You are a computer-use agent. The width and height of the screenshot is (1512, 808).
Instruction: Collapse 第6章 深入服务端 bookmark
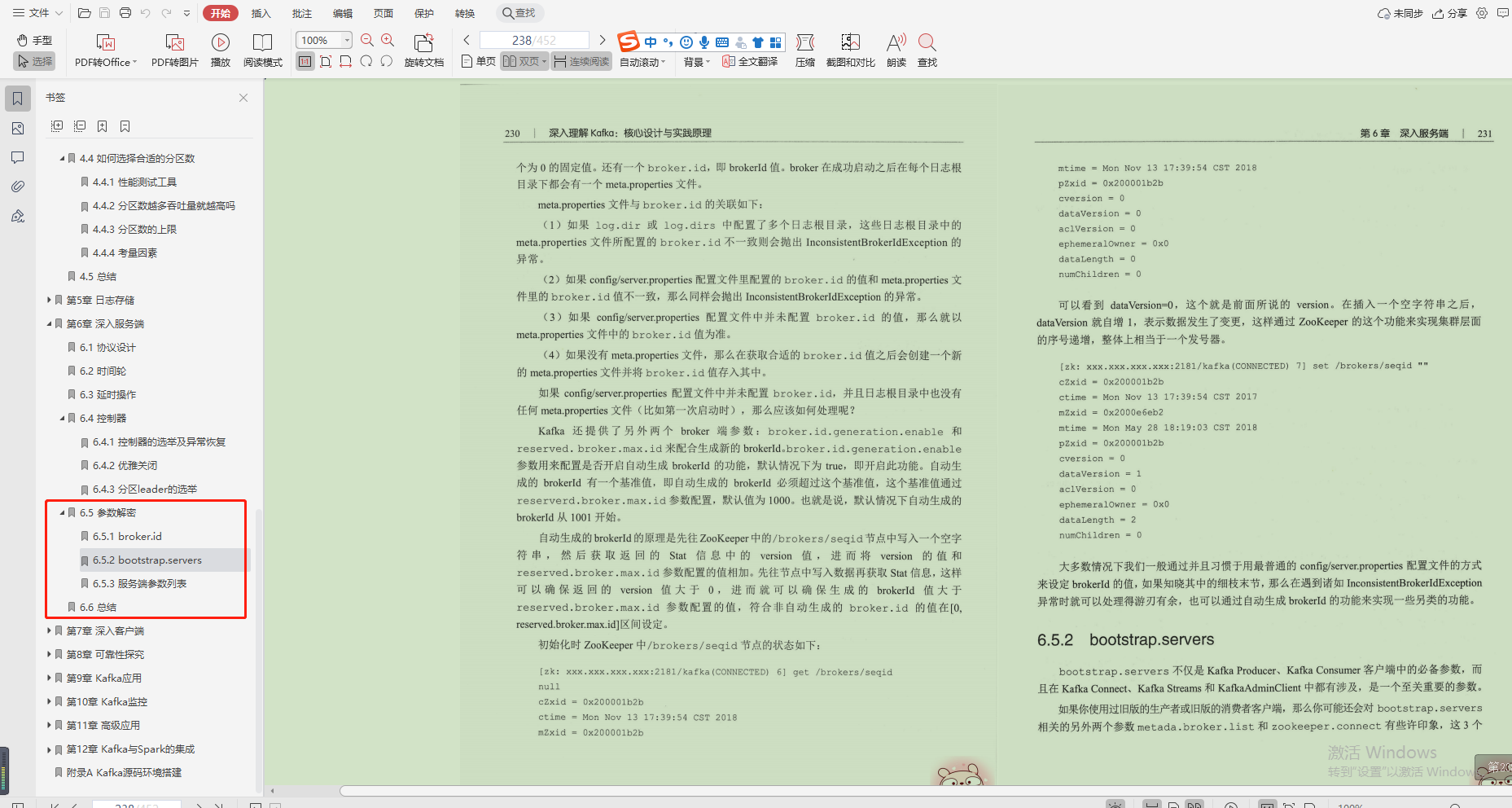tap(49, 323)
